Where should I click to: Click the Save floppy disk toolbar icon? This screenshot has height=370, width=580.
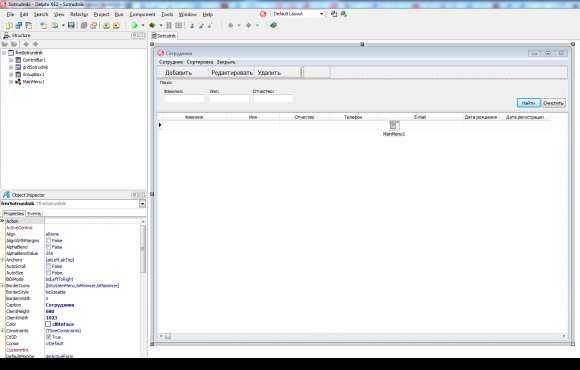point(71,25)
